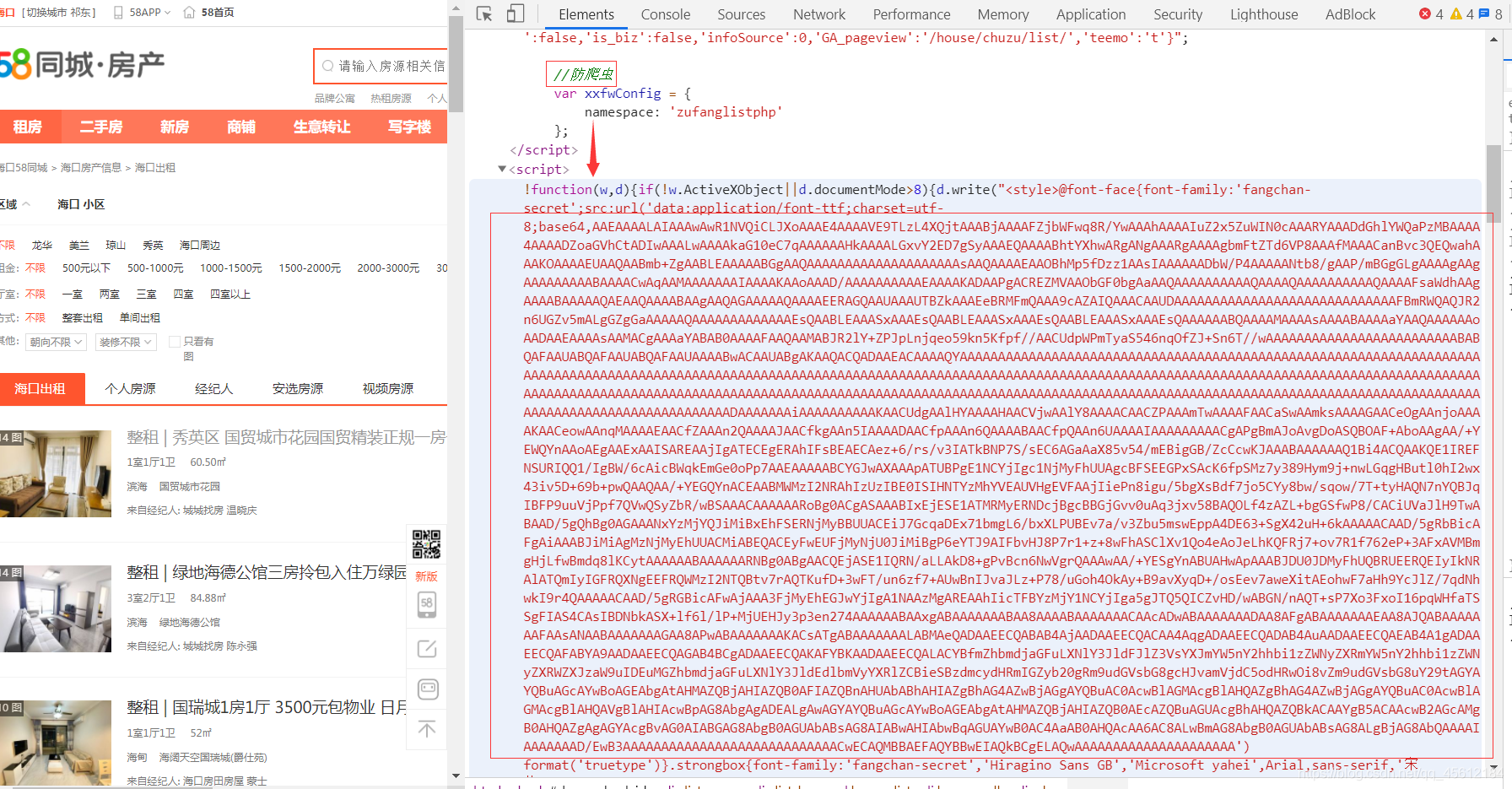Click the 二手房 navigation item

pos(101,127)
